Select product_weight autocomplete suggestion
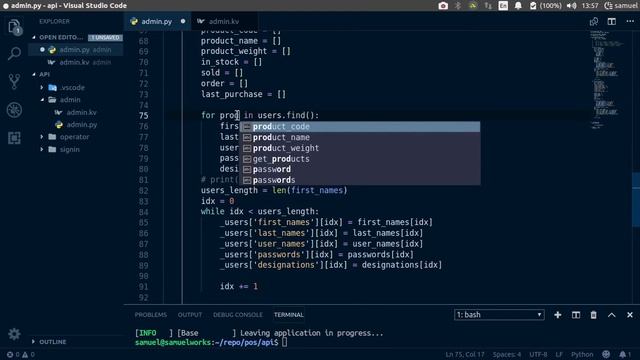The width and height of the screenshot is (640, 360). tap(360, 148)
